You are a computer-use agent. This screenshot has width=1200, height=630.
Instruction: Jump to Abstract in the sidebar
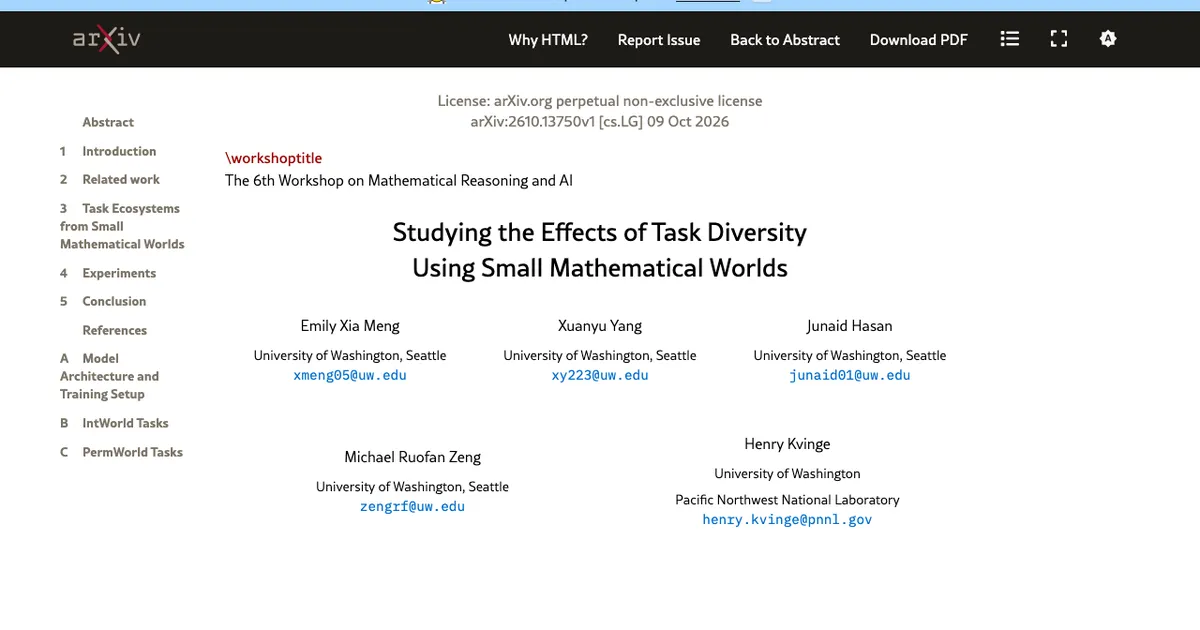pyautogui.click(x=108, y=122)
